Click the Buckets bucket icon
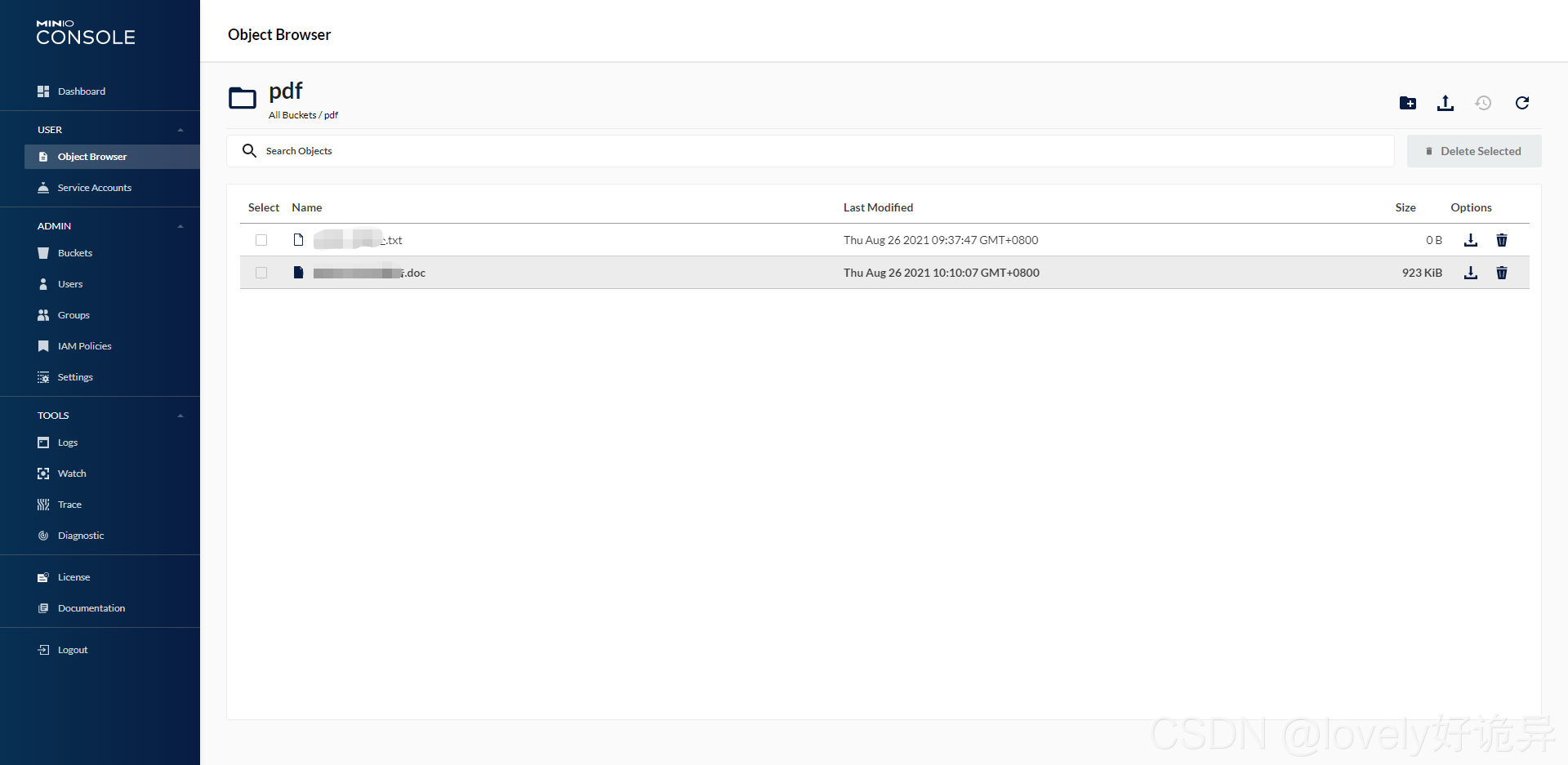 tap(43, 253)
